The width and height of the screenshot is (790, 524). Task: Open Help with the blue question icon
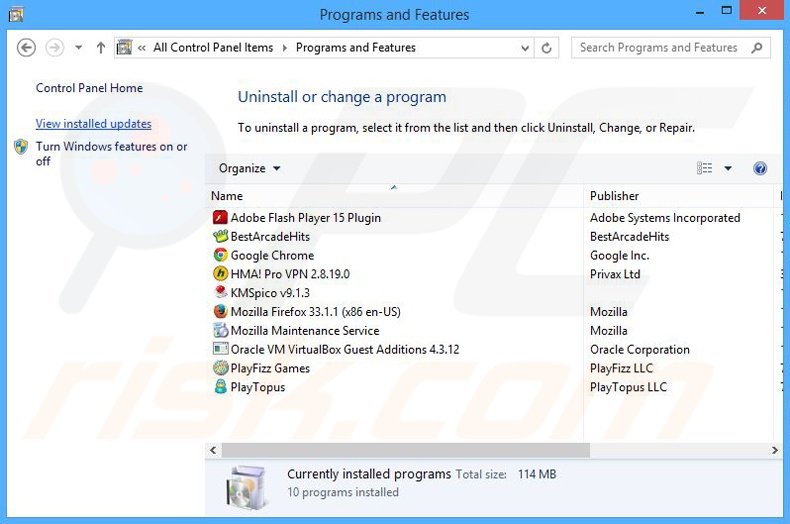pos(760,168)
